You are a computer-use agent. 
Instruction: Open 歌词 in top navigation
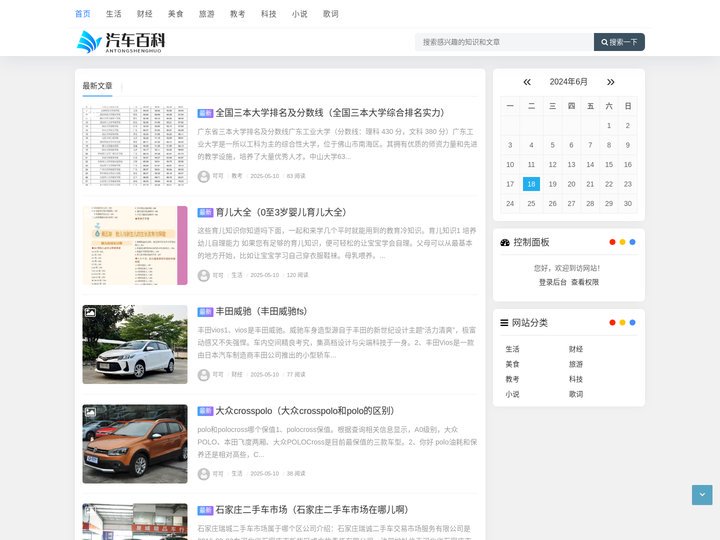pos(331,14)
